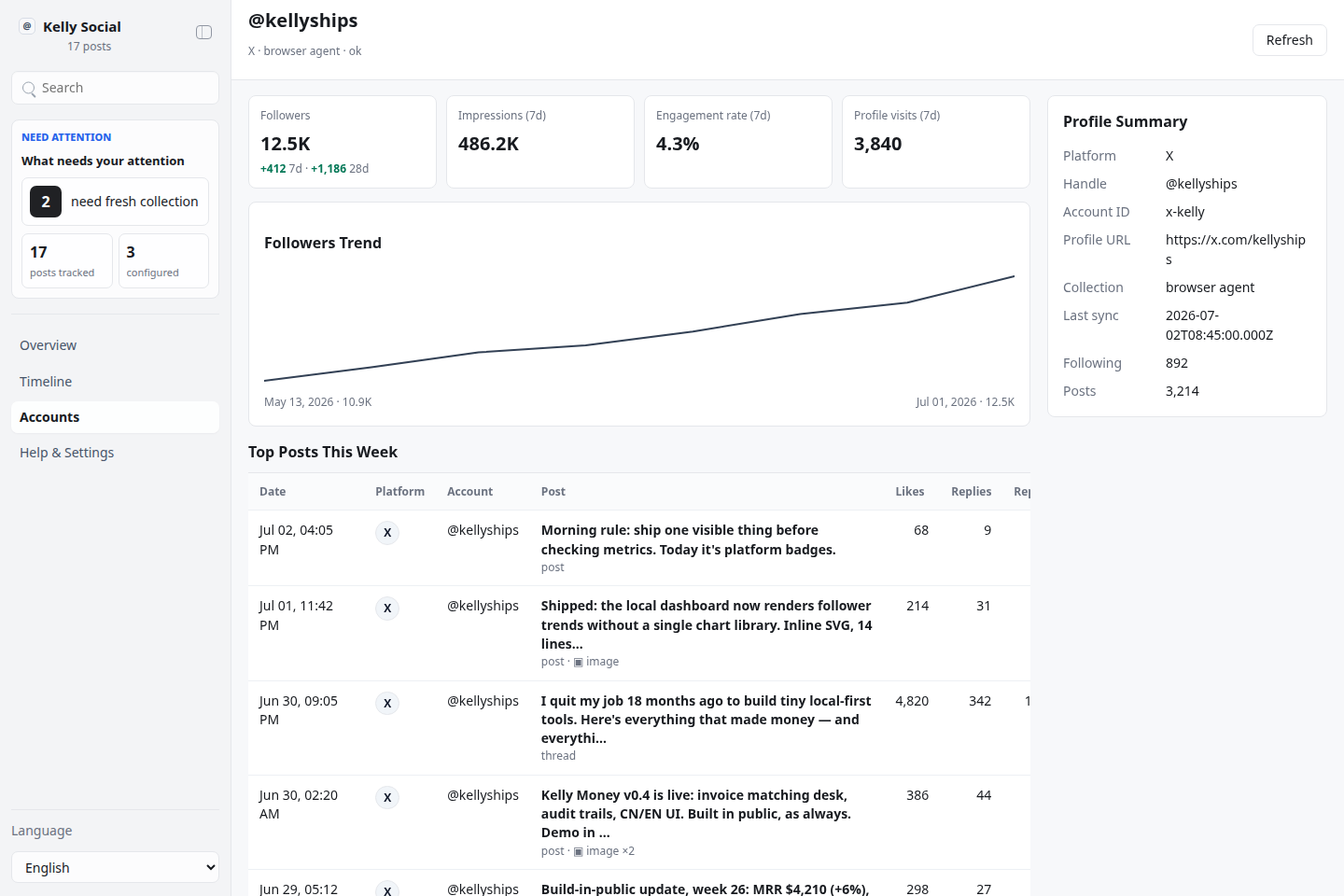1344x896 pixels.
Task: Open Help & Settings
Action: click(115, 453)
